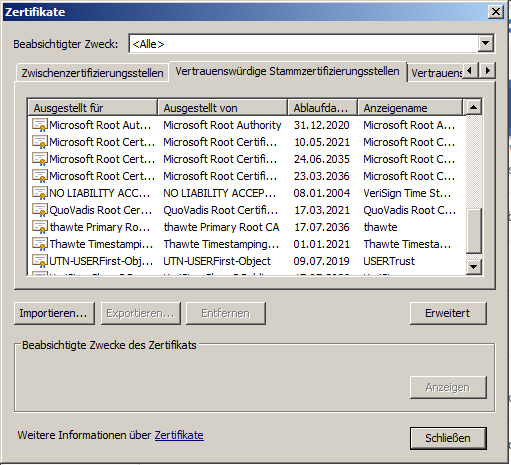Image resolution: width=511 pixels, height=465 pixels.
Task: Select the 'Microsoft Root Aut...' entry
Action: pos(100,125)
